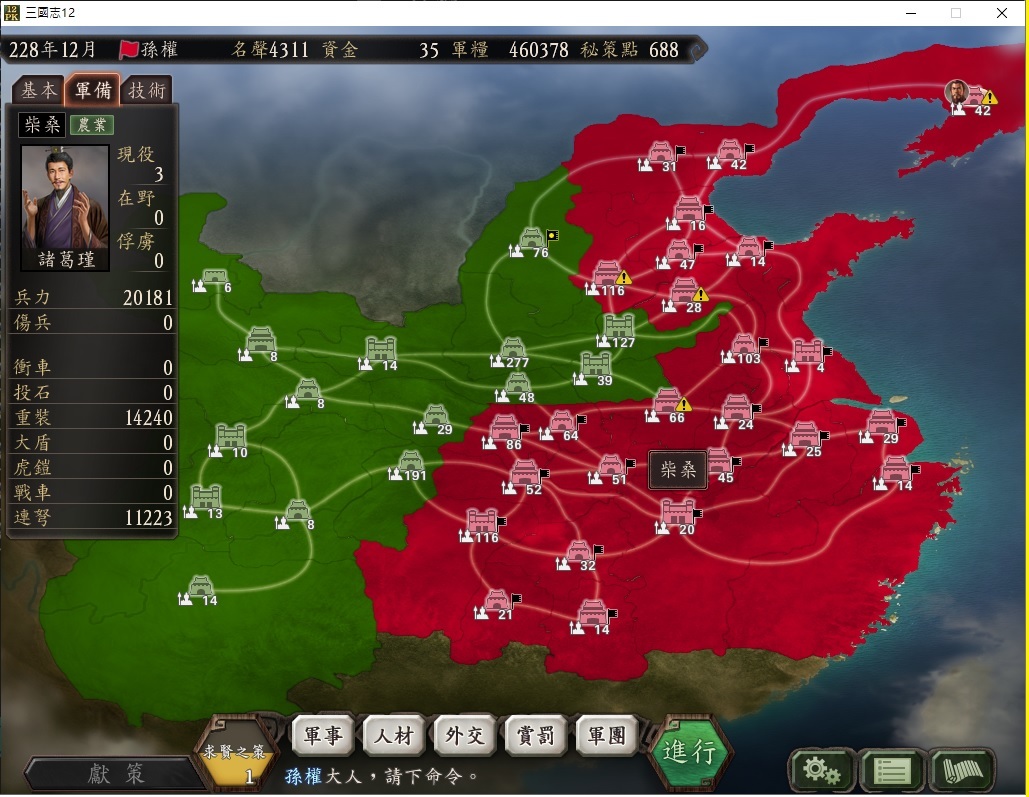Select the red city marked 47

coord(679,253)
